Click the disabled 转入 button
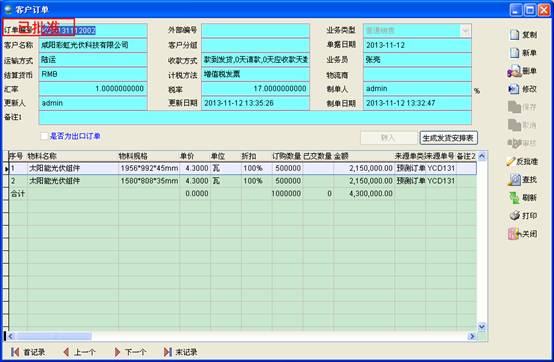Image resolution: width=554 pixels, height=362 pixels. pos(388,138)
